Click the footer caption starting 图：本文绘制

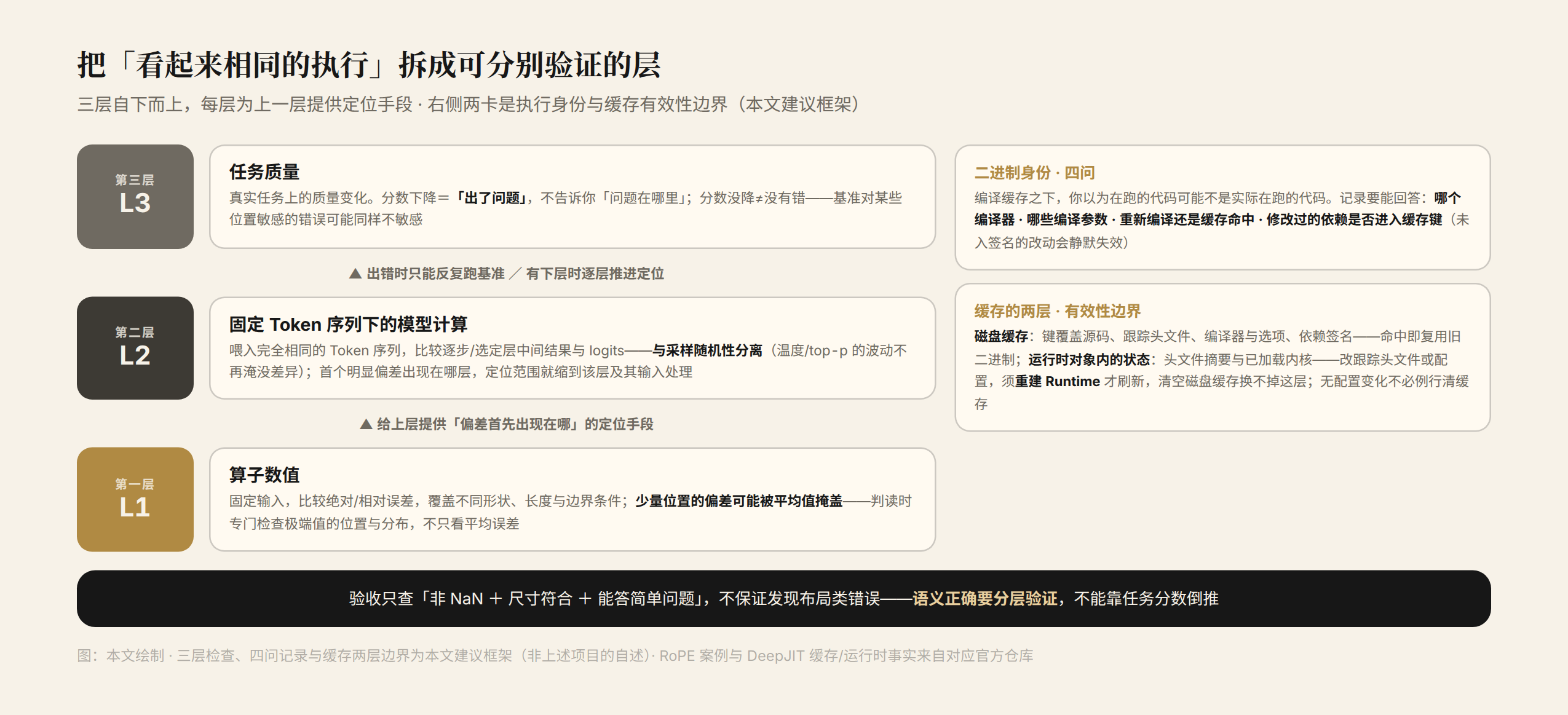coord(555,656)
